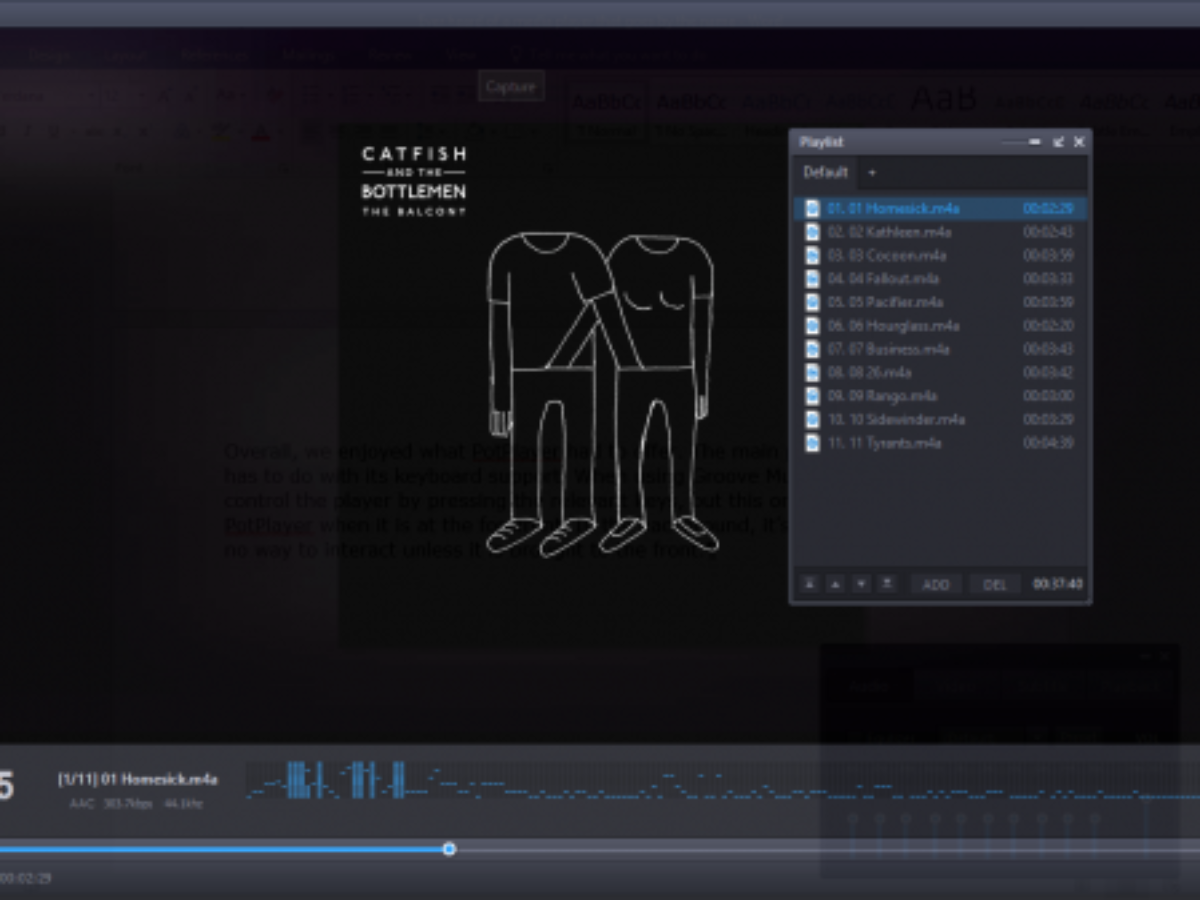Select 03 Cocoon.m4a track in playlist
Viewport: 1200px width, 900px height.
[x=886, y=255]
